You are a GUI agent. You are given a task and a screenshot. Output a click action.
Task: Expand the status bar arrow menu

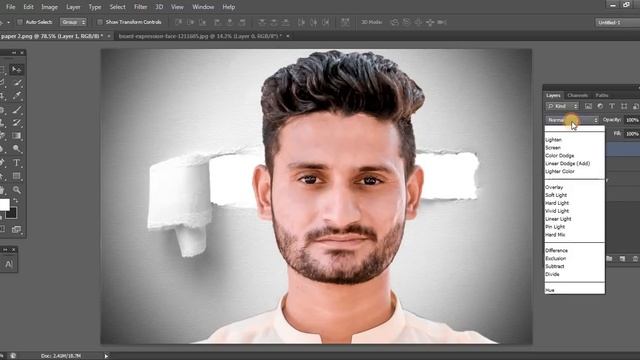106,356
